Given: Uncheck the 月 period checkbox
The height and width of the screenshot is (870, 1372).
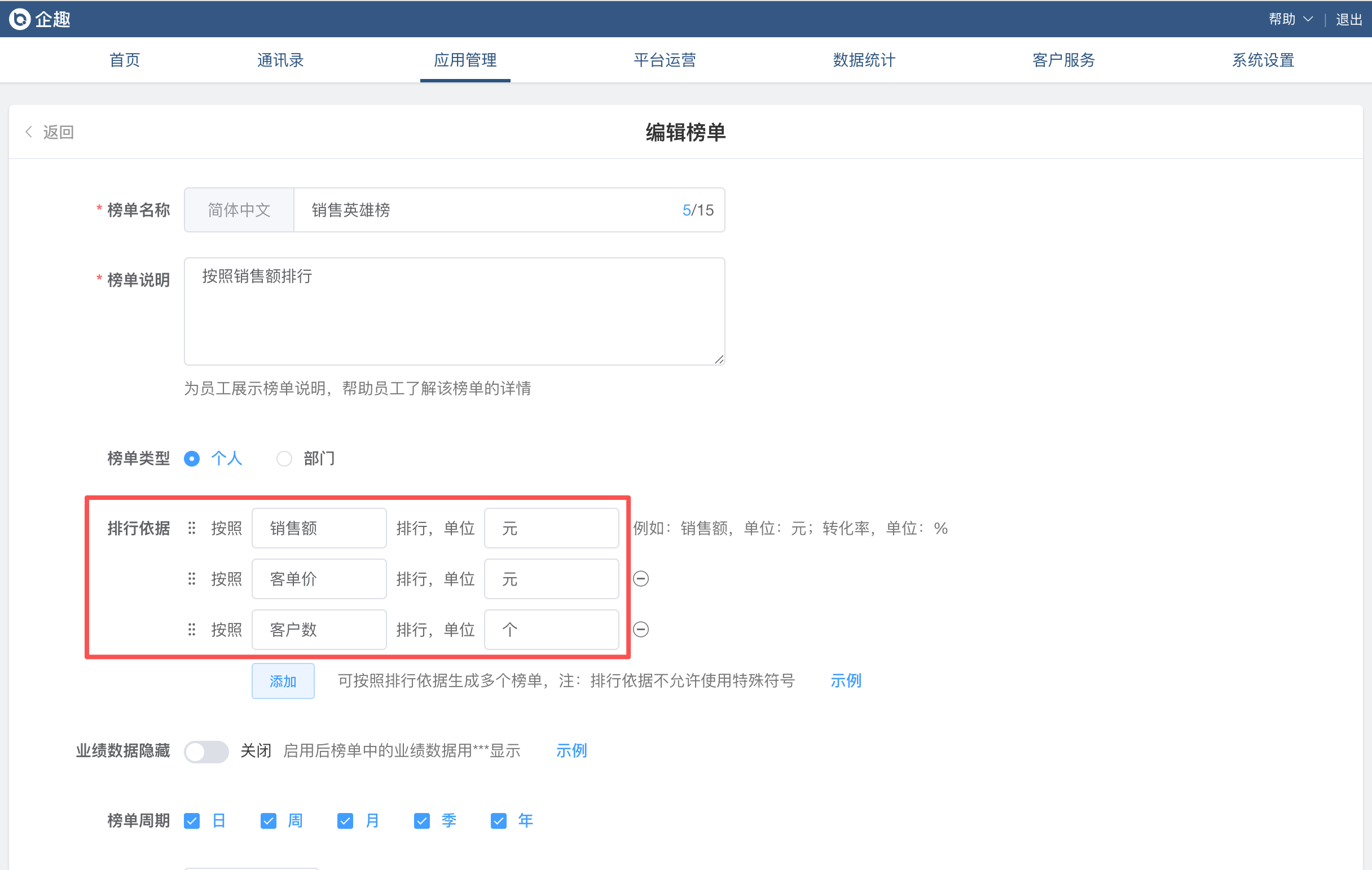Looking at the screenshot, I should (x=345, y=821).
